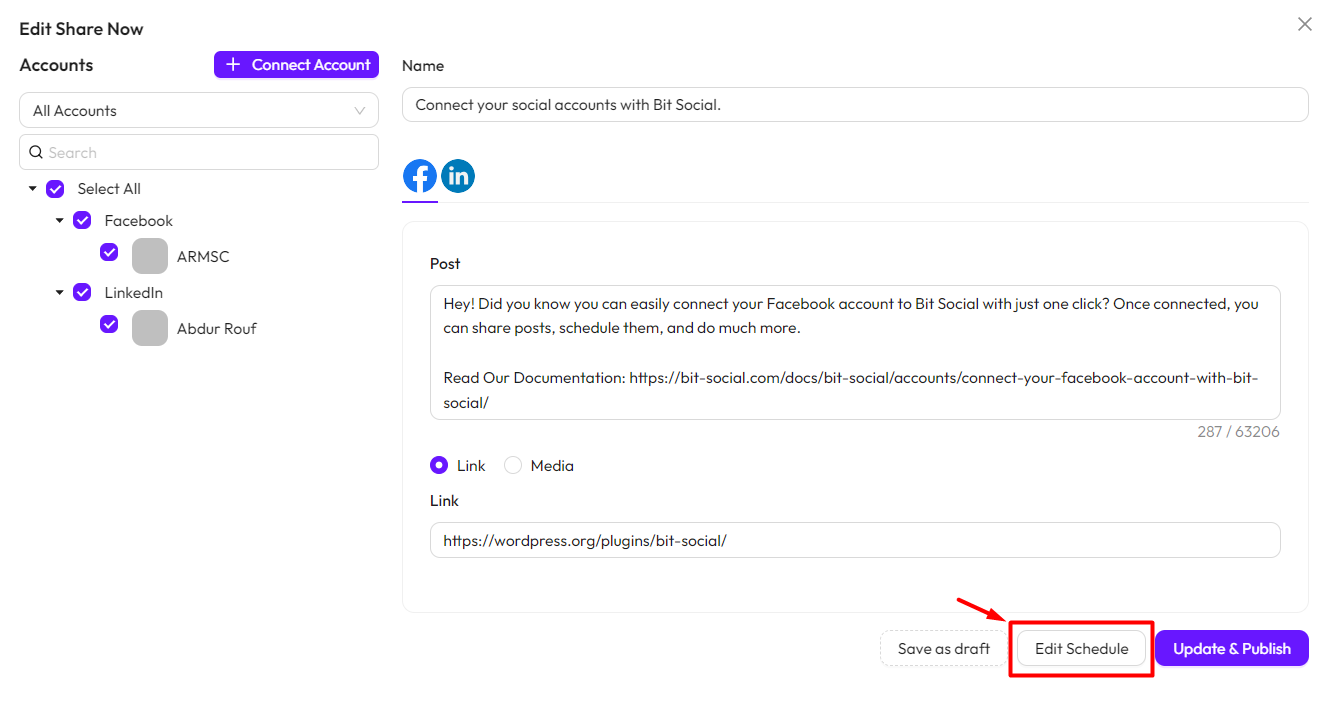Switch to the Facebook post tab icon
Screen dimensions: 1324x707
(420, 176)
